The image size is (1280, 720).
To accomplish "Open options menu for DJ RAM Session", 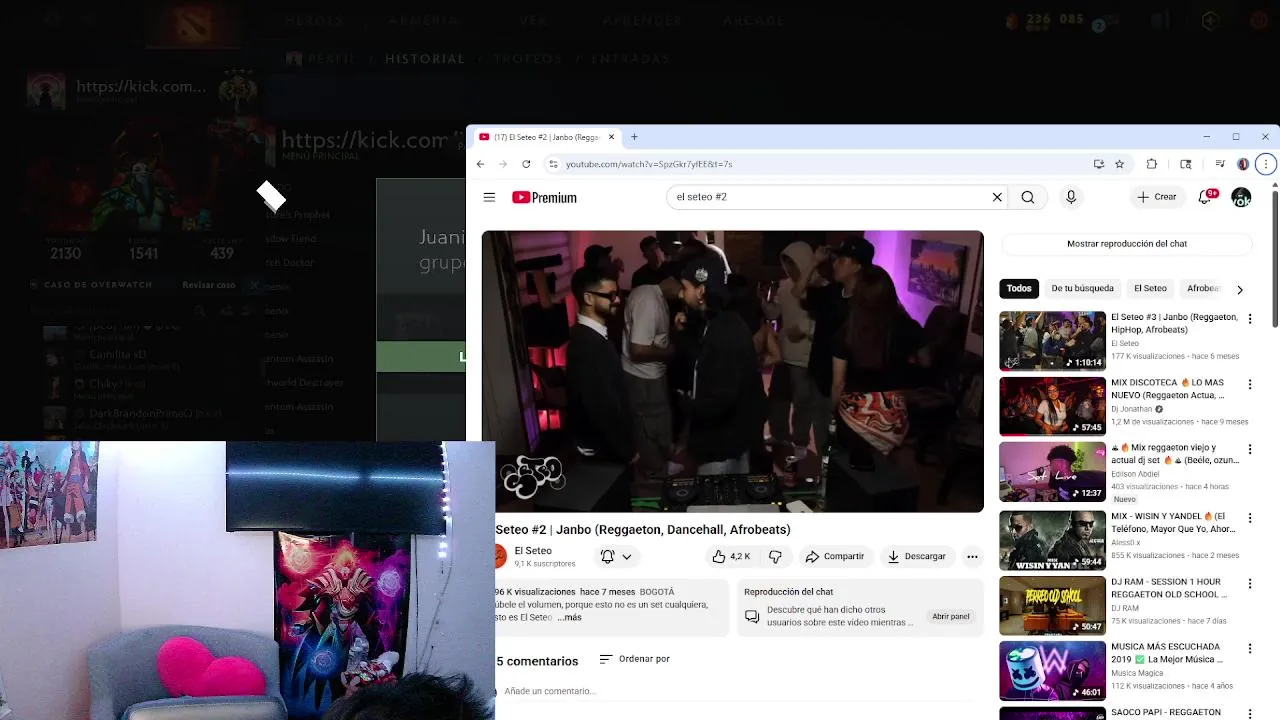I will coord(1249,583).
